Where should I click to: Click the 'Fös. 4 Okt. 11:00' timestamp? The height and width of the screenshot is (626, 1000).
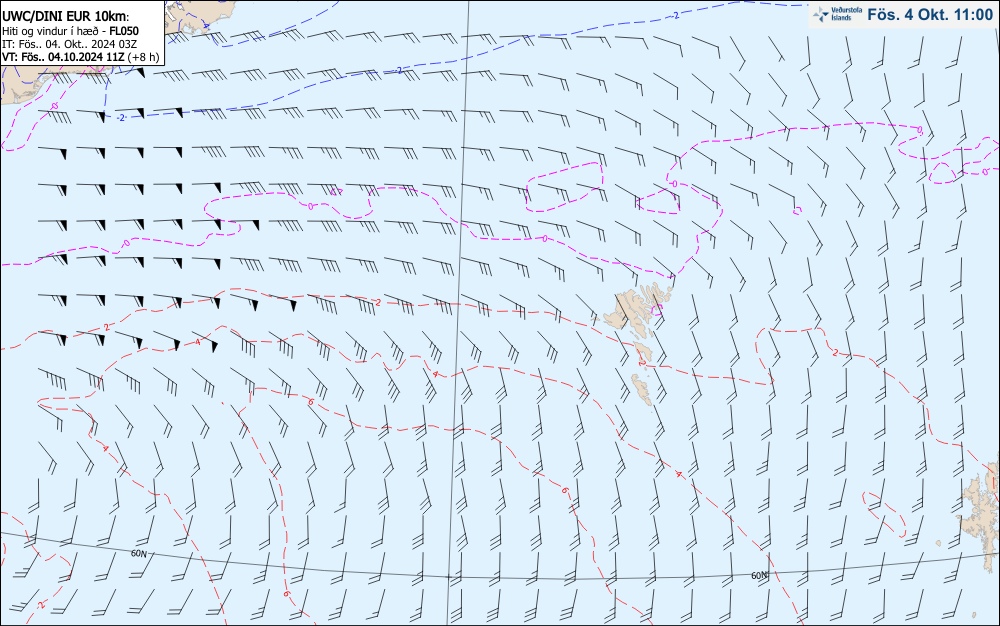[x=930, y=15]
